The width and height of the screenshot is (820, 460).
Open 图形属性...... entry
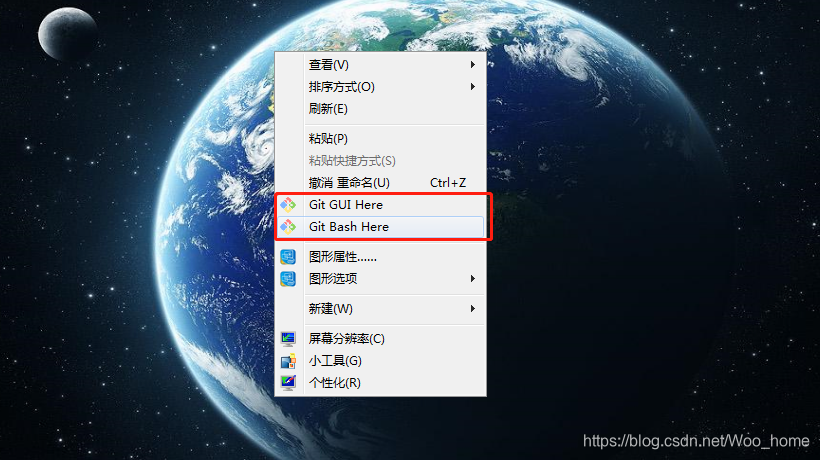click(380, 257)
